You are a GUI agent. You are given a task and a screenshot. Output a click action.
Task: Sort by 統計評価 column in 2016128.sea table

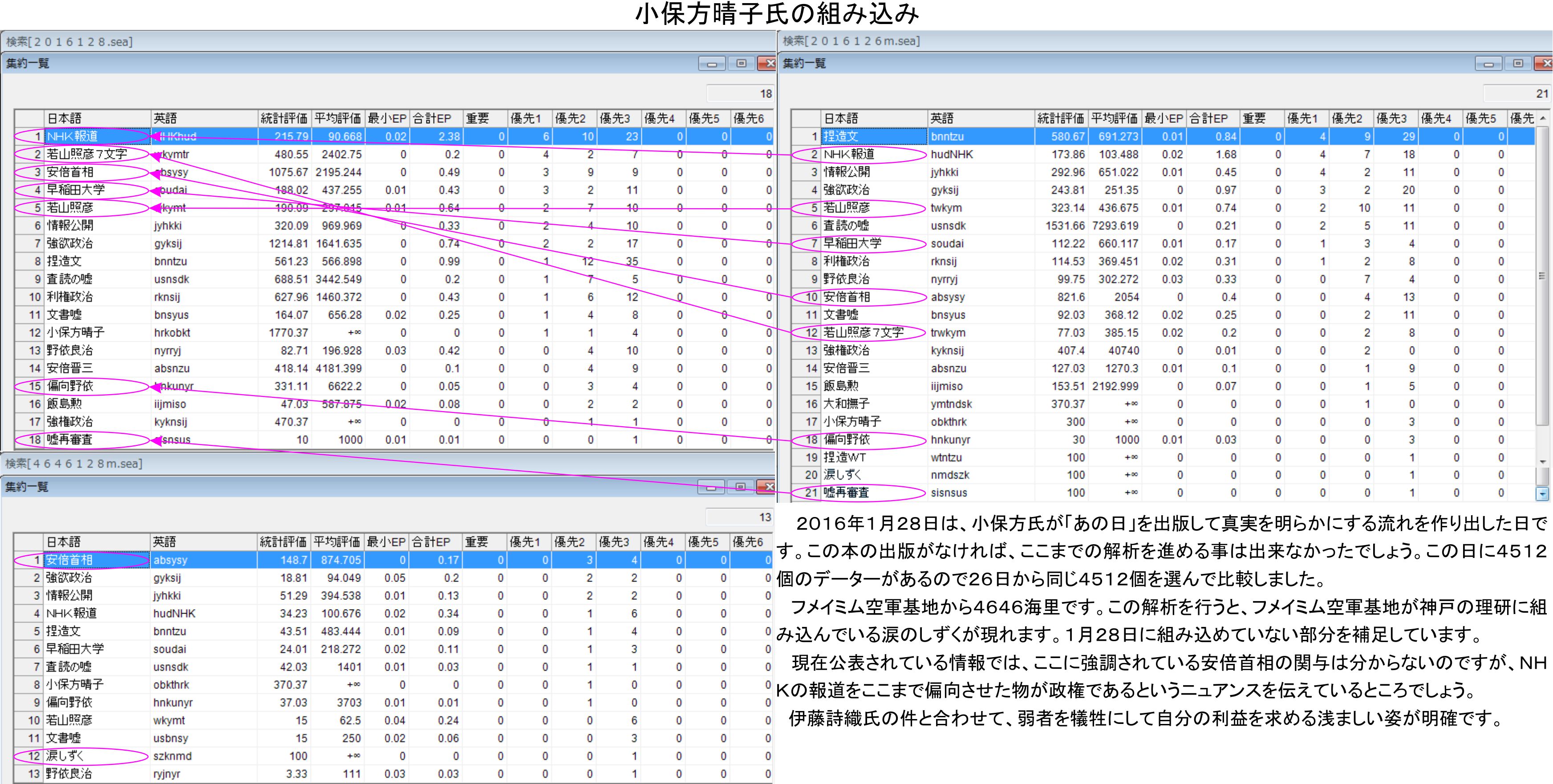pos(284,119)
